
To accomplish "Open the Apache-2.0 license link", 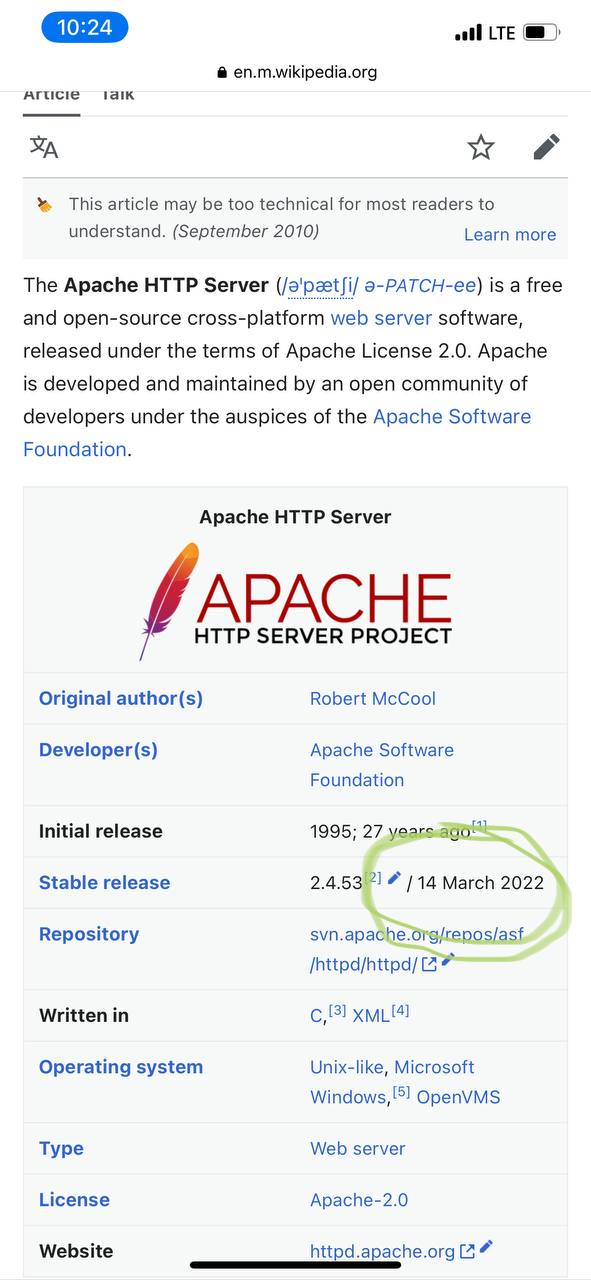I will click(x=359, y=1200).
